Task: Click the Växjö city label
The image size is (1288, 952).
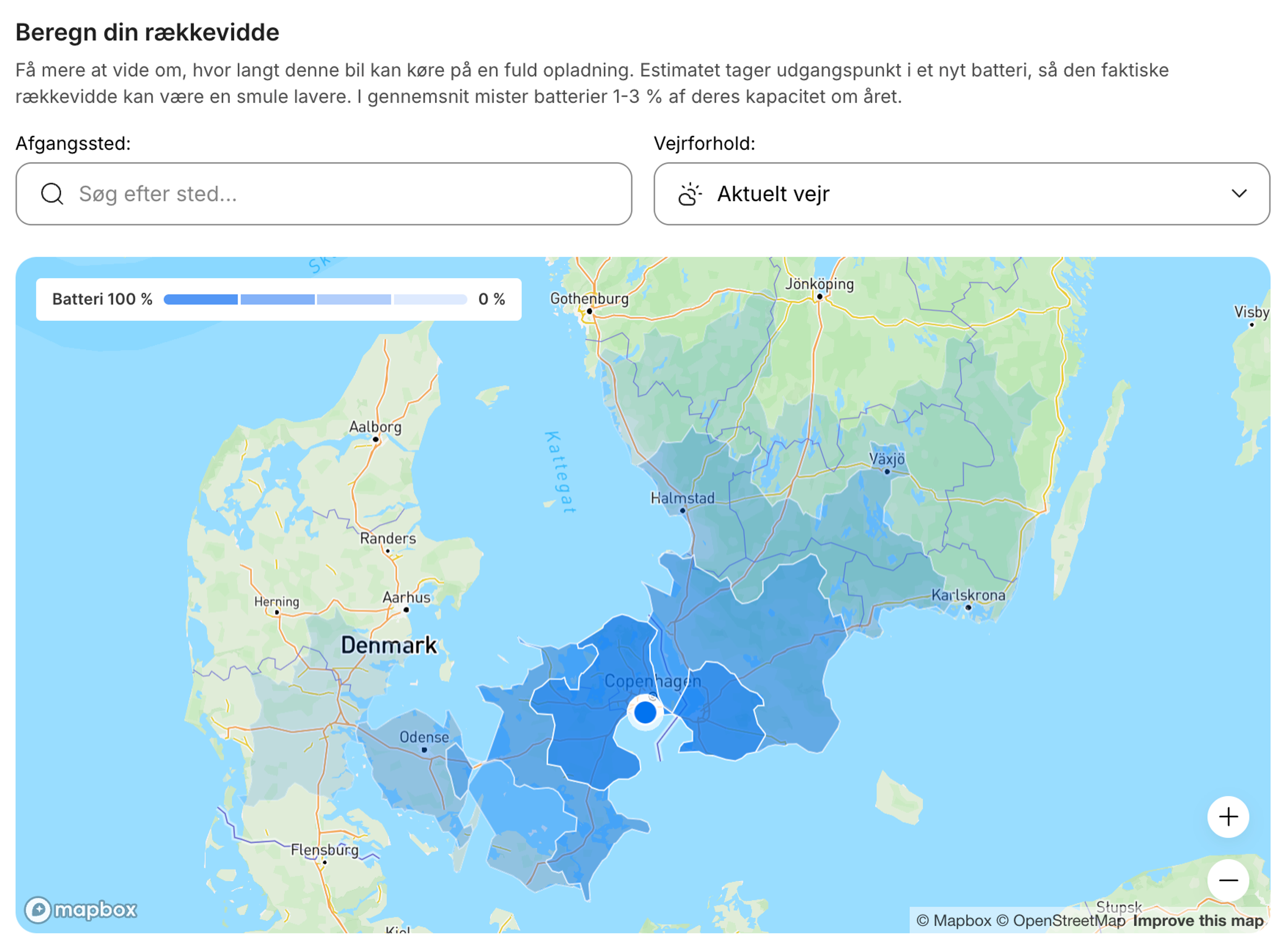Action: [887, 459]
